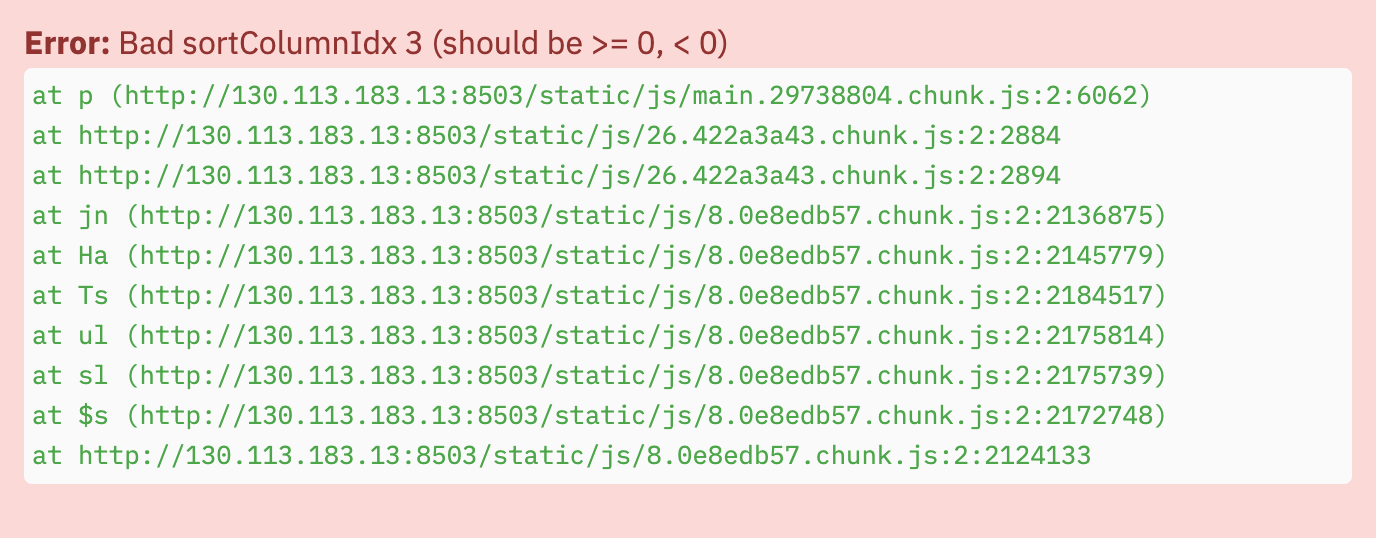Image resolution: width=1376 pixels, height=538 pixels.
Task: Click the position number 2136875
Action: (x=1098, y=217)
